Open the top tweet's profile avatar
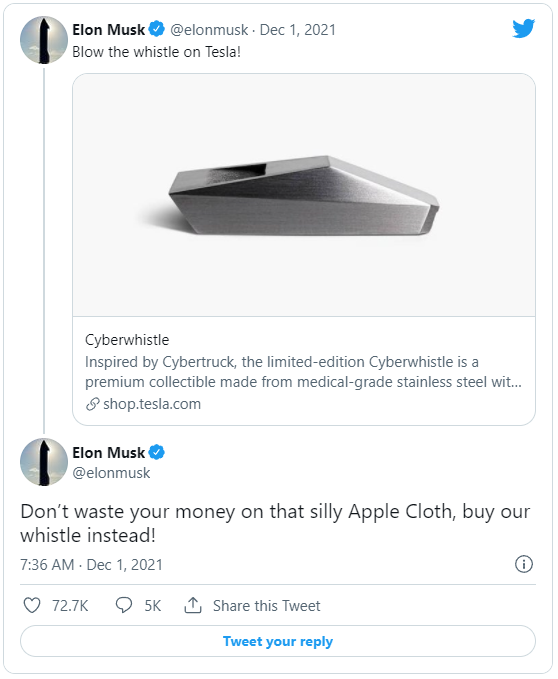This screenshot has width=558, height=679. [44, 40]
